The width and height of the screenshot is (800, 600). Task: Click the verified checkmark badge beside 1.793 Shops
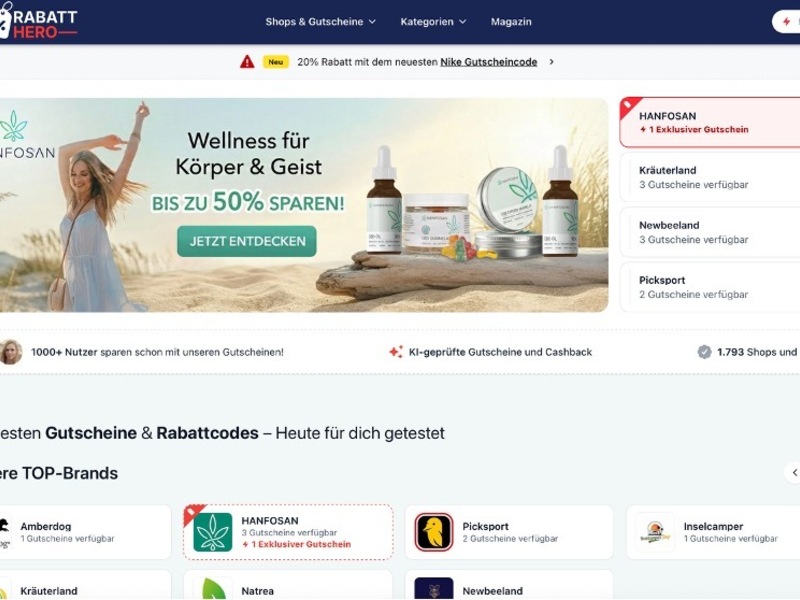[x=704, y=352]
